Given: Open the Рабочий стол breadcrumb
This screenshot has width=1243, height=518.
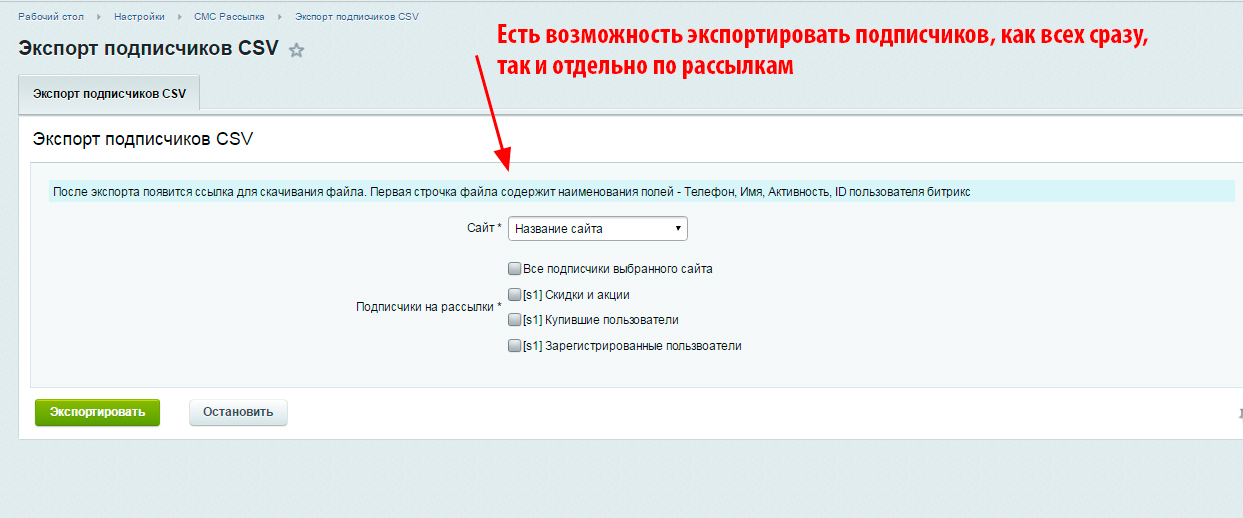Looking at the screenshot, I should [x=50, y=17].
